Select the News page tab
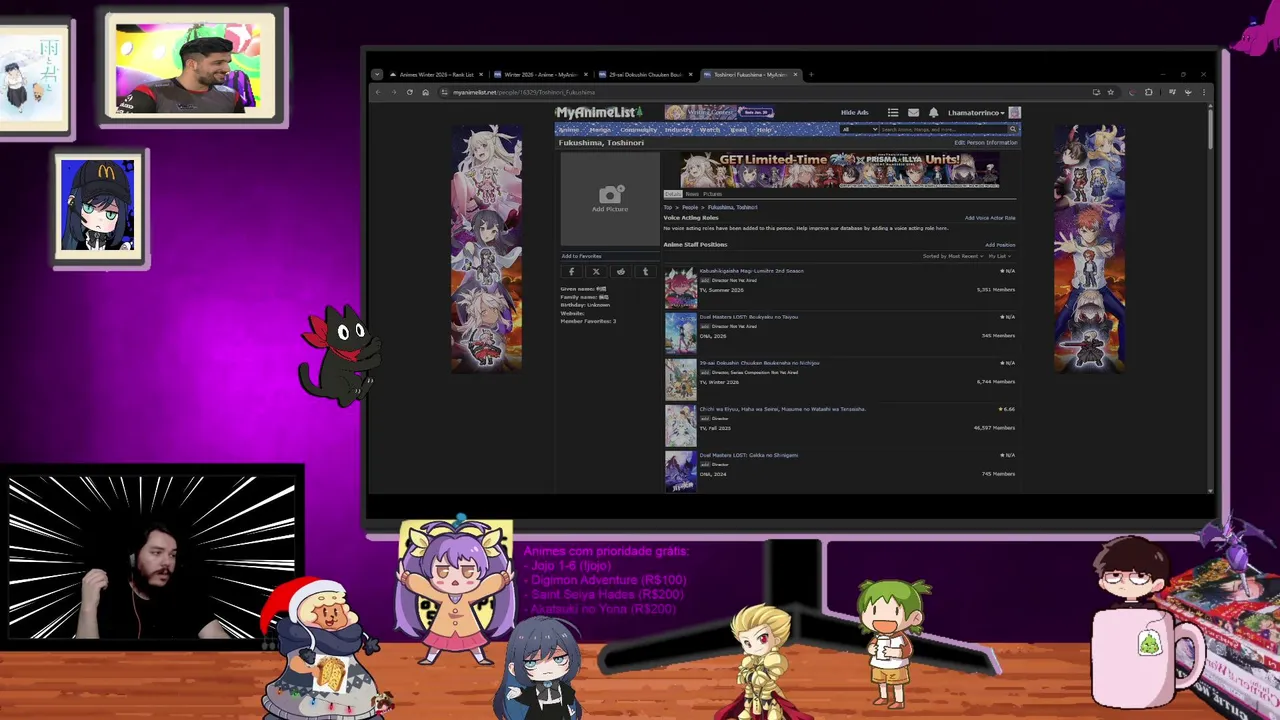 (x=692, y=194)
